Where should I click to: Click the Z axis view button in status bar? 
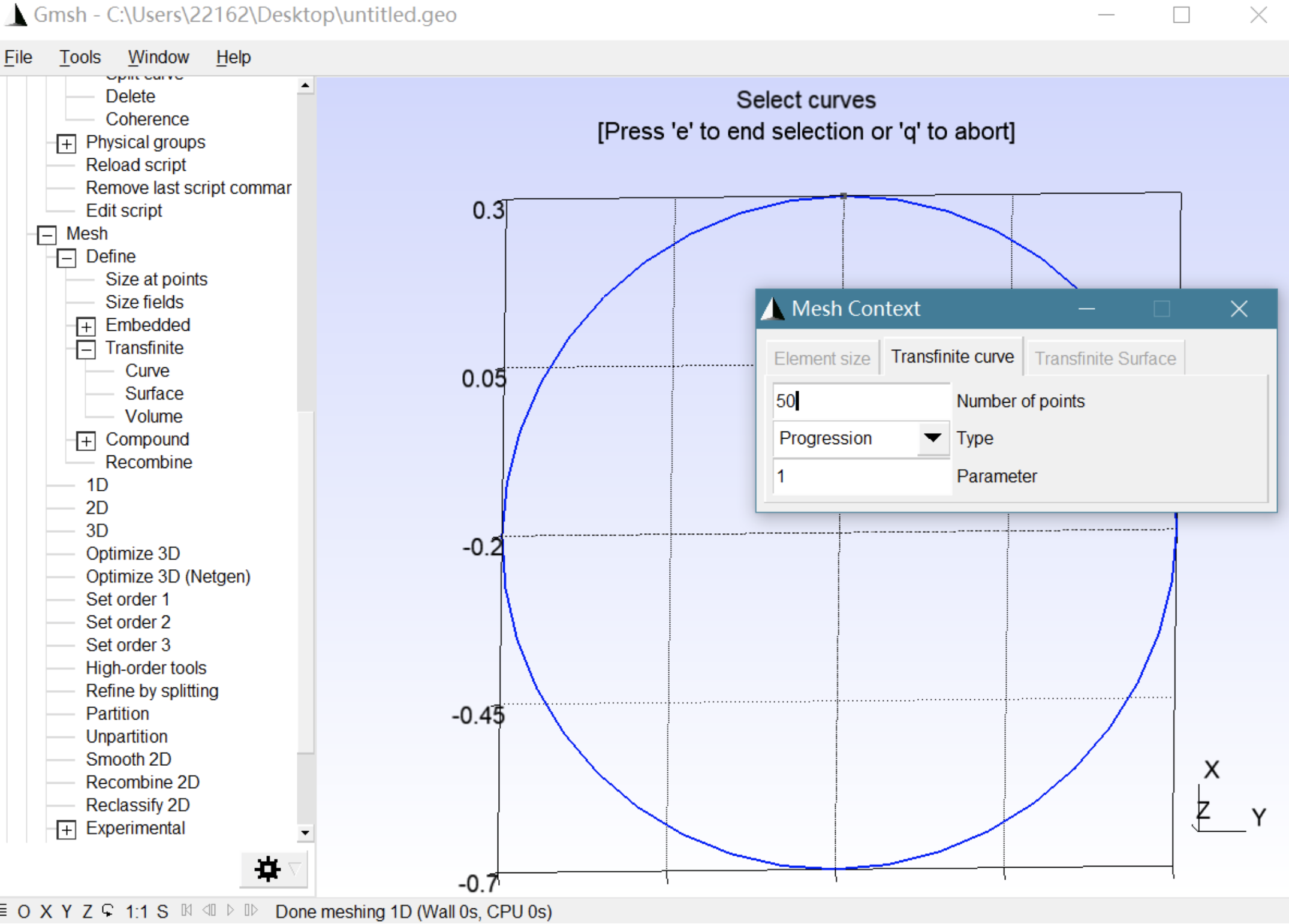[x=88, y=911]
